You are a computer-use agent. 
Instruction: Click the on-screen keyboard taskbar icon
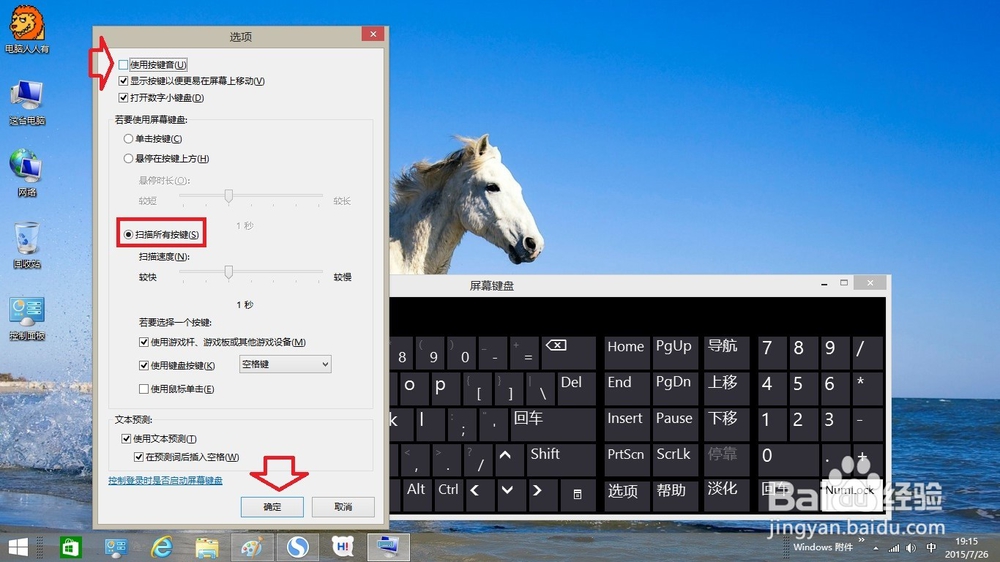pyautogui.click(x=388, y=547)
